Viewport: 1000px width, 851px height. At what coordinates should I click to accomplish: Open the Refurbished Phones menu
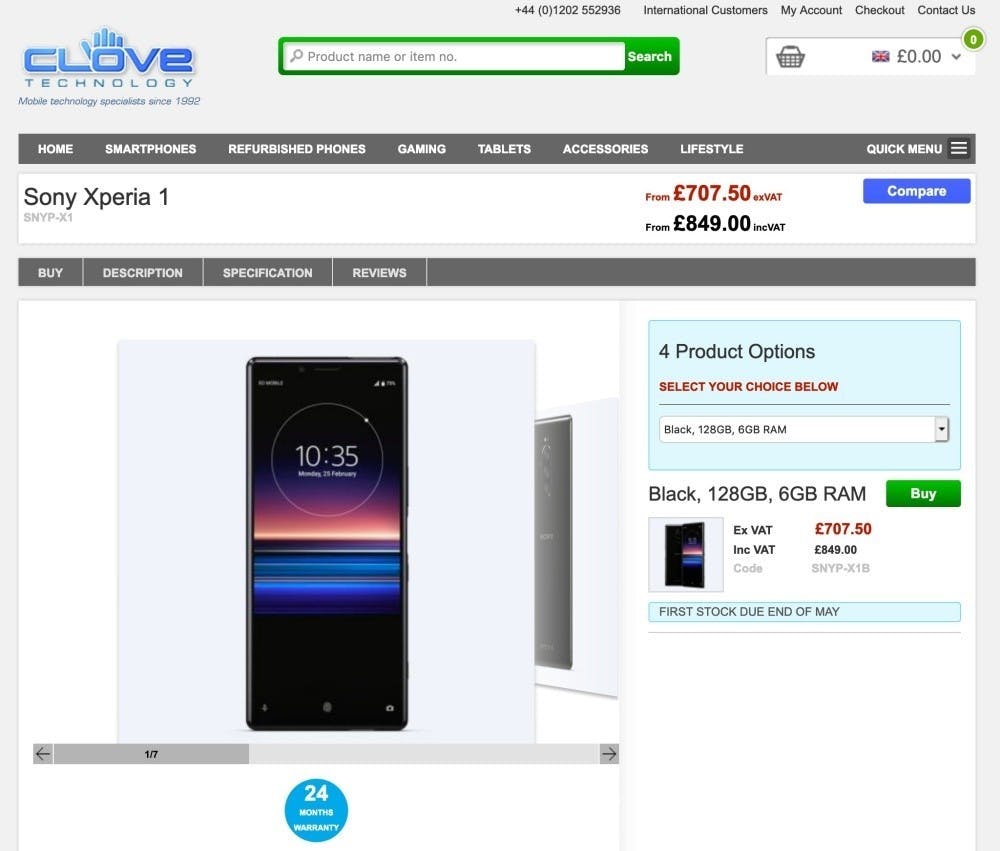tap(297, 149)
